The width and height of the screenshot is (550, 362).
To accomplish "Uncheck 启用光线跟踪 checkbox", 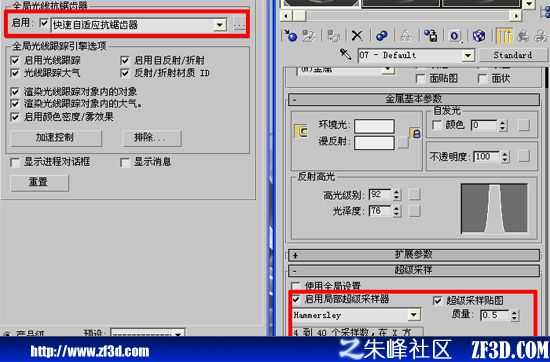I will (15, 60).
